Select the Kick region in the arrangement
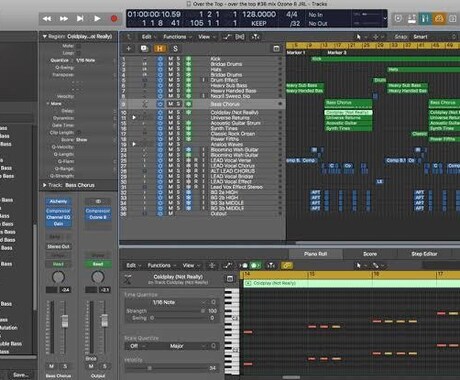 tap(385, 59)
